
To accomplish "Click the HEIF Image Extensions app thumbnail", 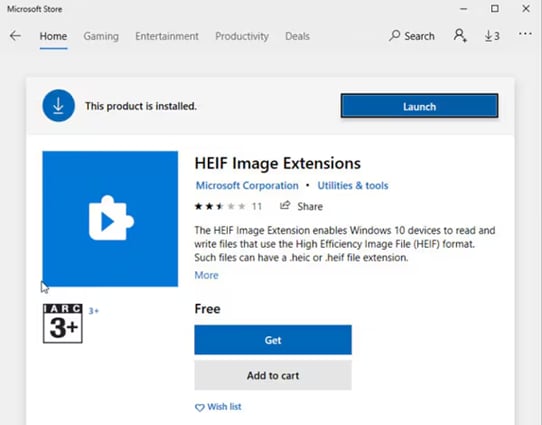I will coord(110,219).
